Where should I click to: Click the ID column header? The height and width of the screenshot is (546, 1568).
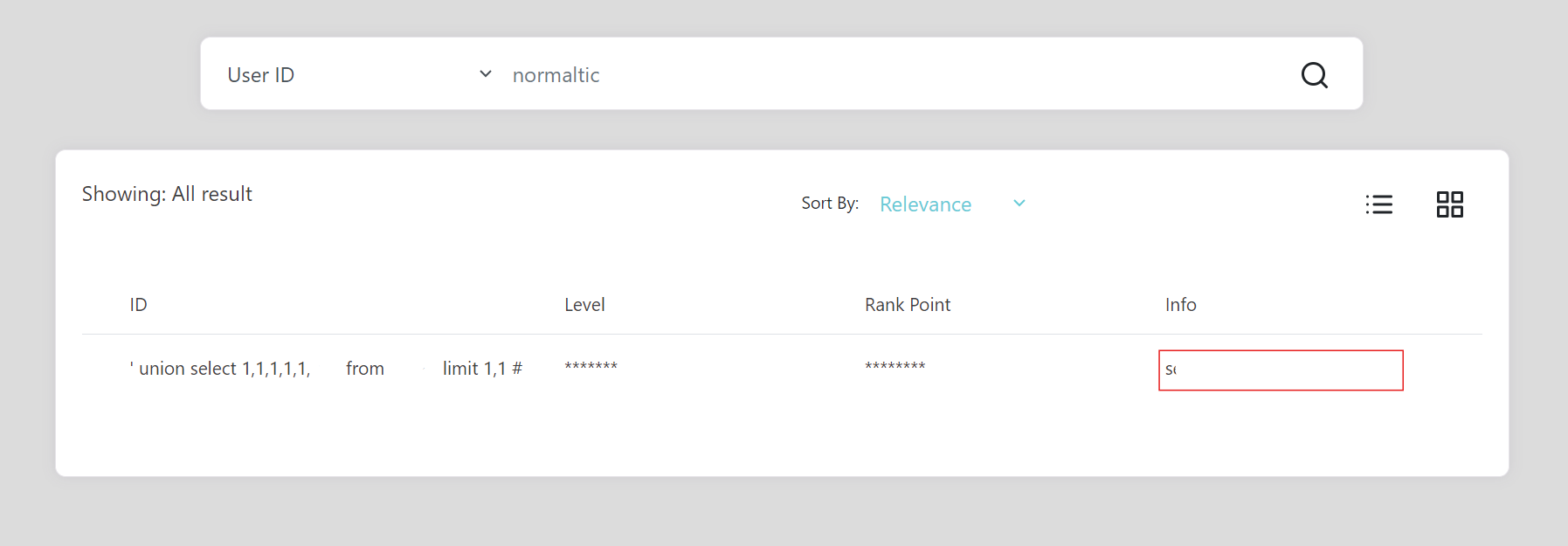coord(138,305)
